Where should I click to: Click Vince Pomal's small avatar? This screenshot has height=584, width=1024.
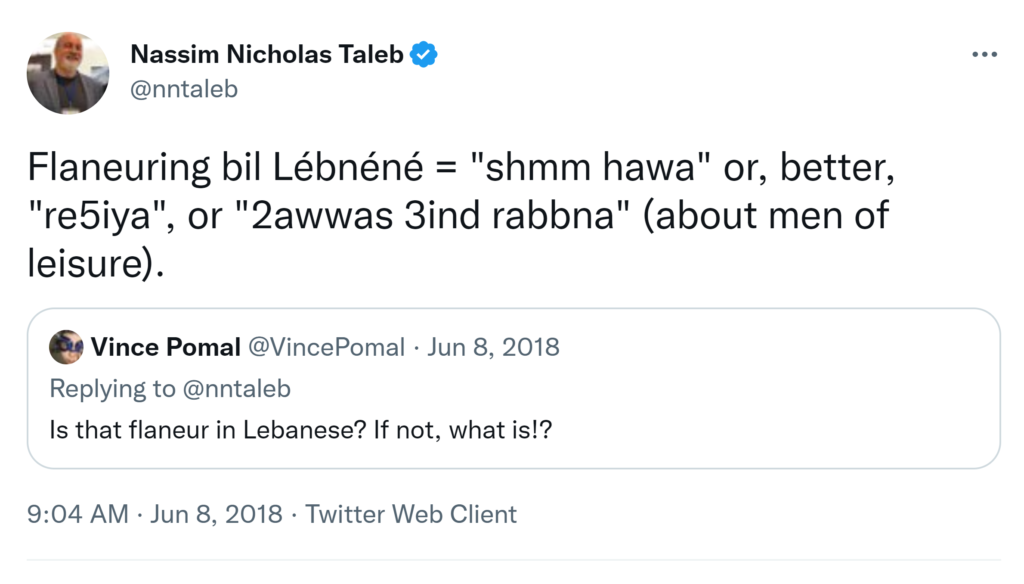coord(66,347)
